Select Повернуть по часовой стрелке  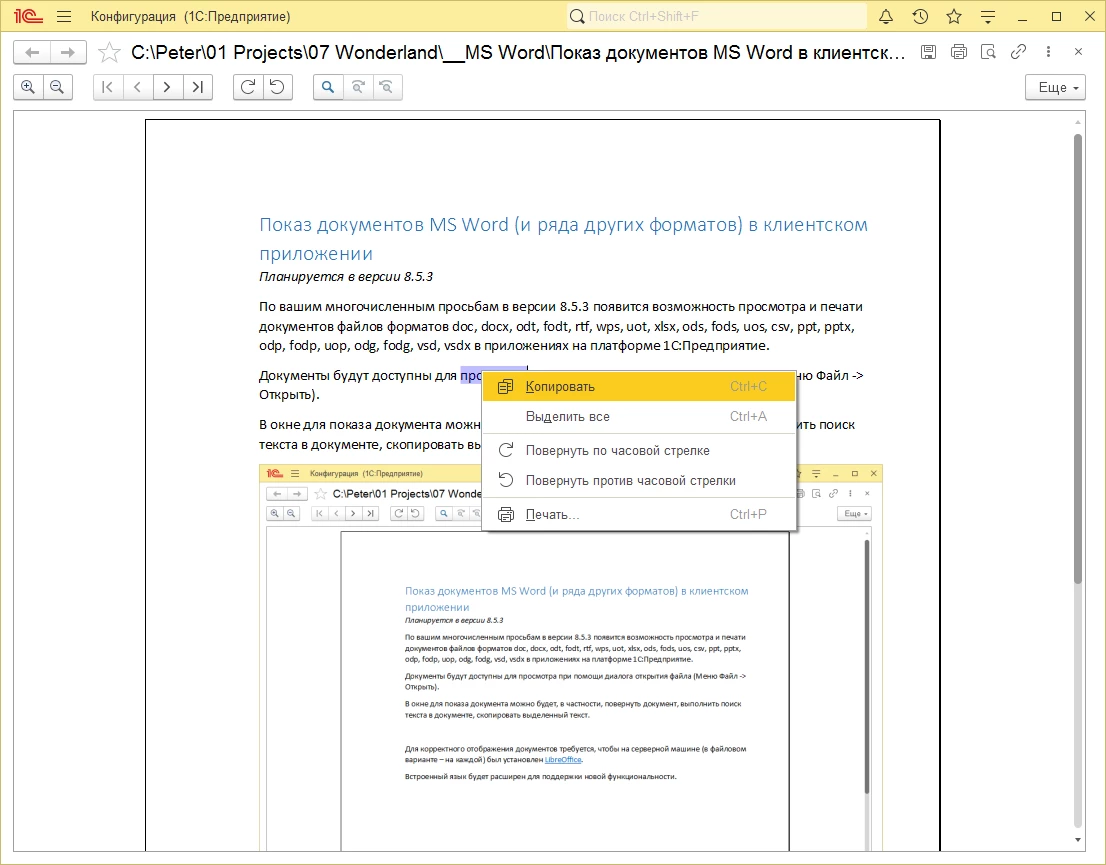(x=639, y=450)
